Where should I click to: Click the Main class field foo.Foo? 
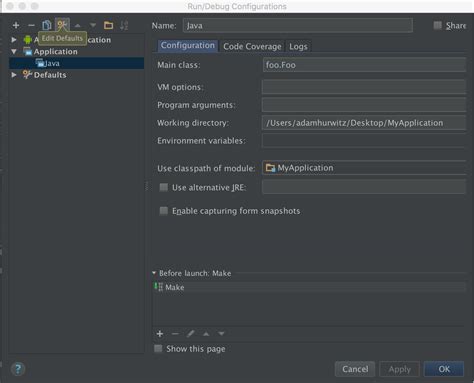coord(364,65)
